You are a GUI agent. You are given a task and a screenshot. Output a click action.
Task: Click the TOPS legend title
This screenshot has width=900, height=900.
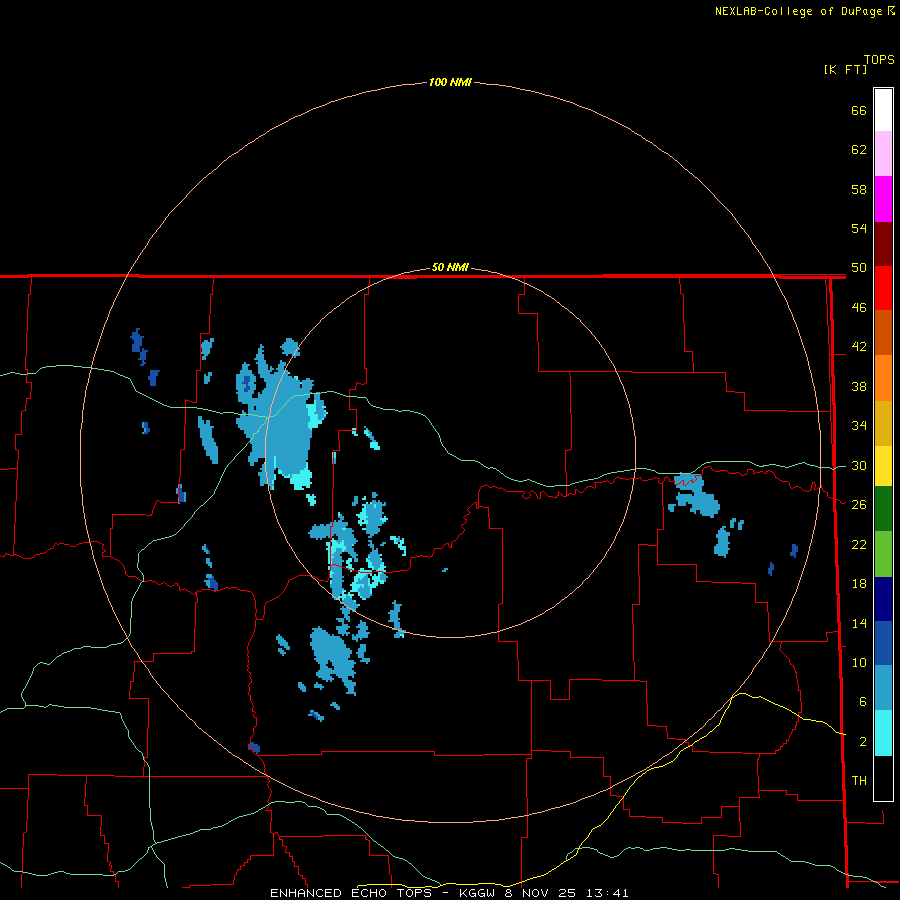coord(879,59)
